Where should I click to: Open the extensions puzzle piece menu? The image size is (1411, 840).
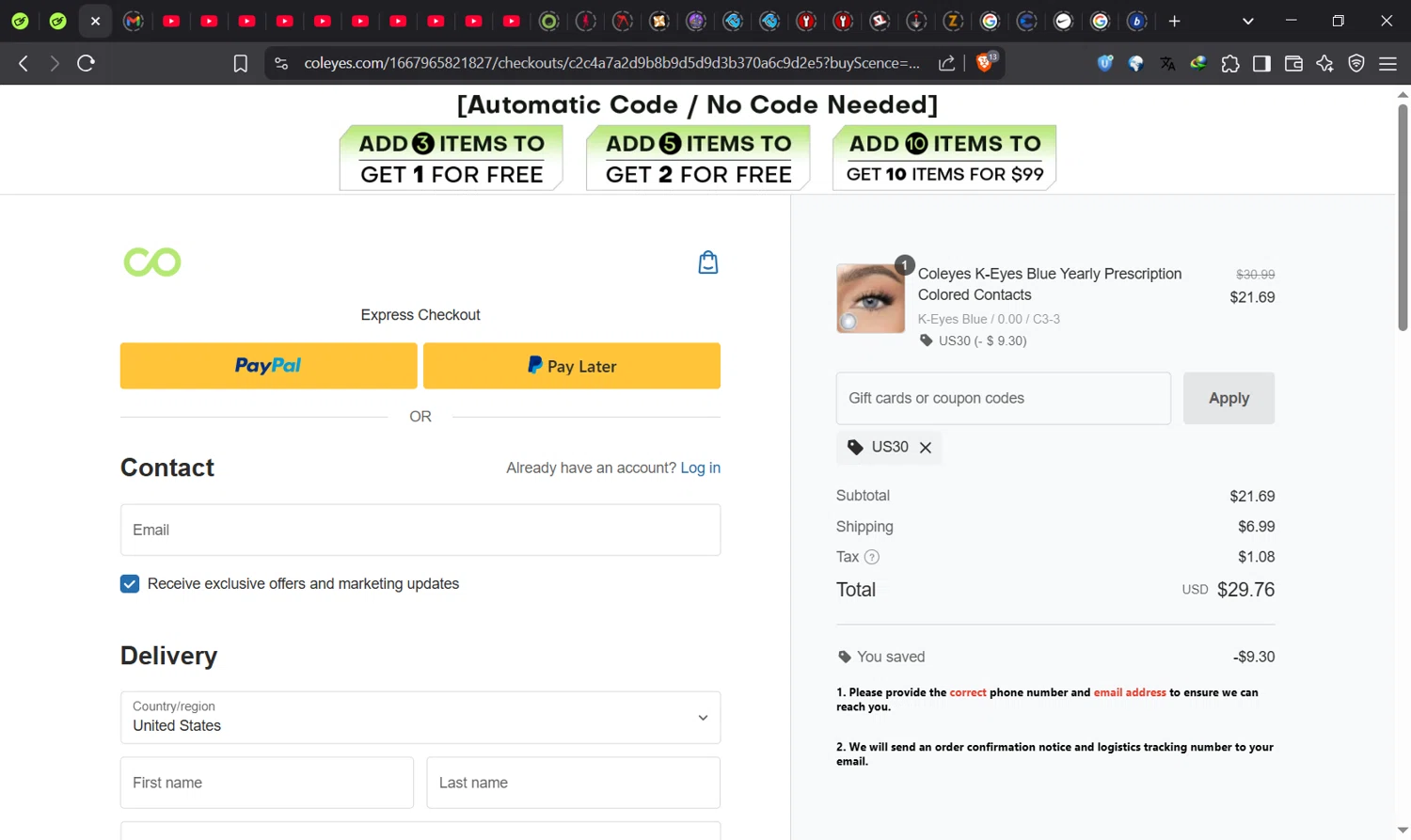pyautogui.click(x=1230, y=63)
